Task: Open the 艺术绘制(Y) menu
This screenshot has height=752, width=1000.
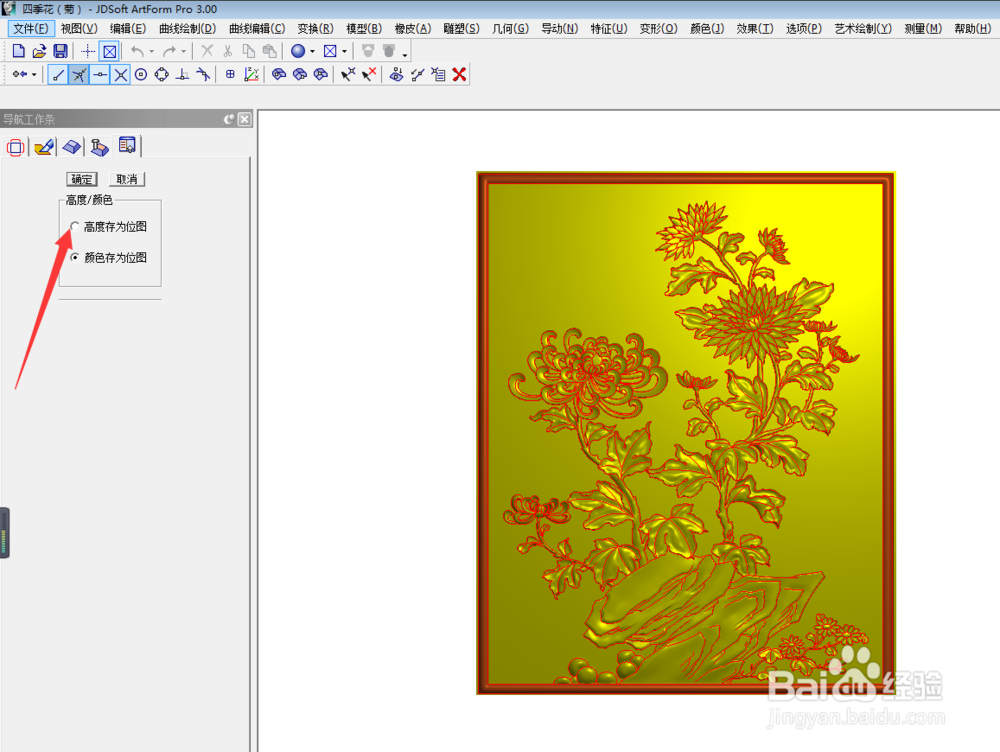Action: 863,29
